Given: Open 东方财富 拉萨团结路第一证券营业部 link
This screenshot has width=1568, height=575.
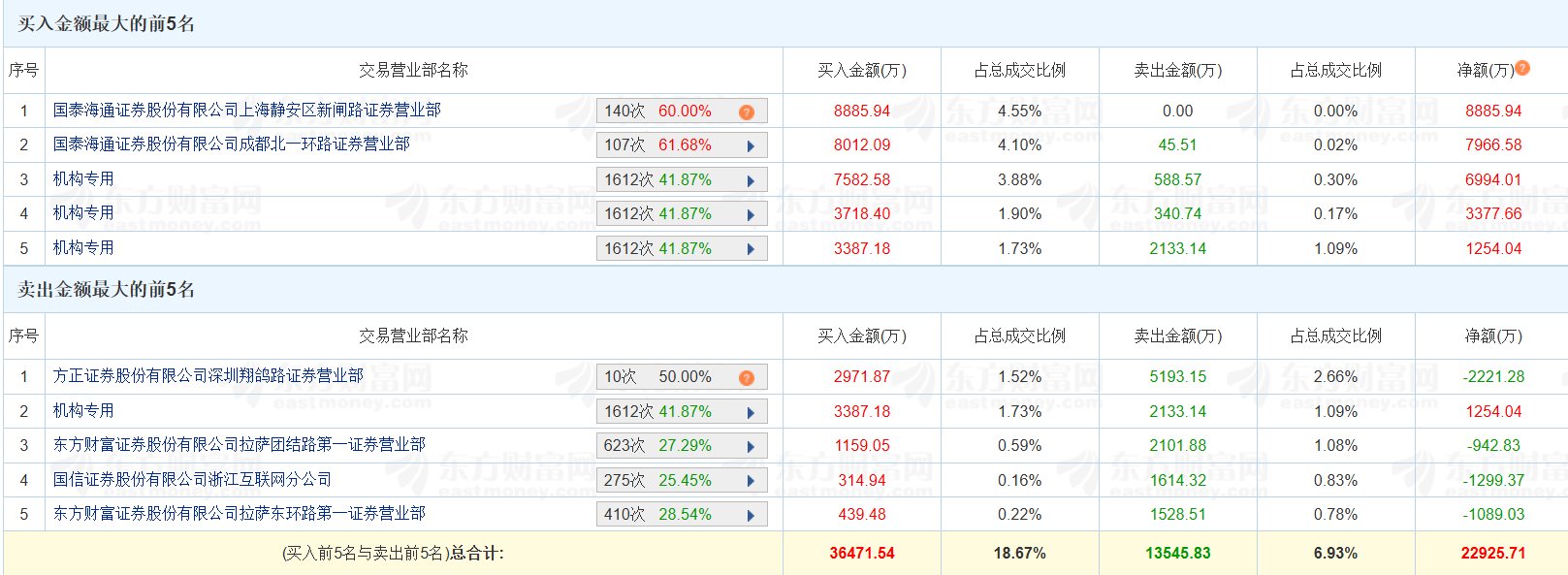Looking at the screenshot, I should point(239,445).
